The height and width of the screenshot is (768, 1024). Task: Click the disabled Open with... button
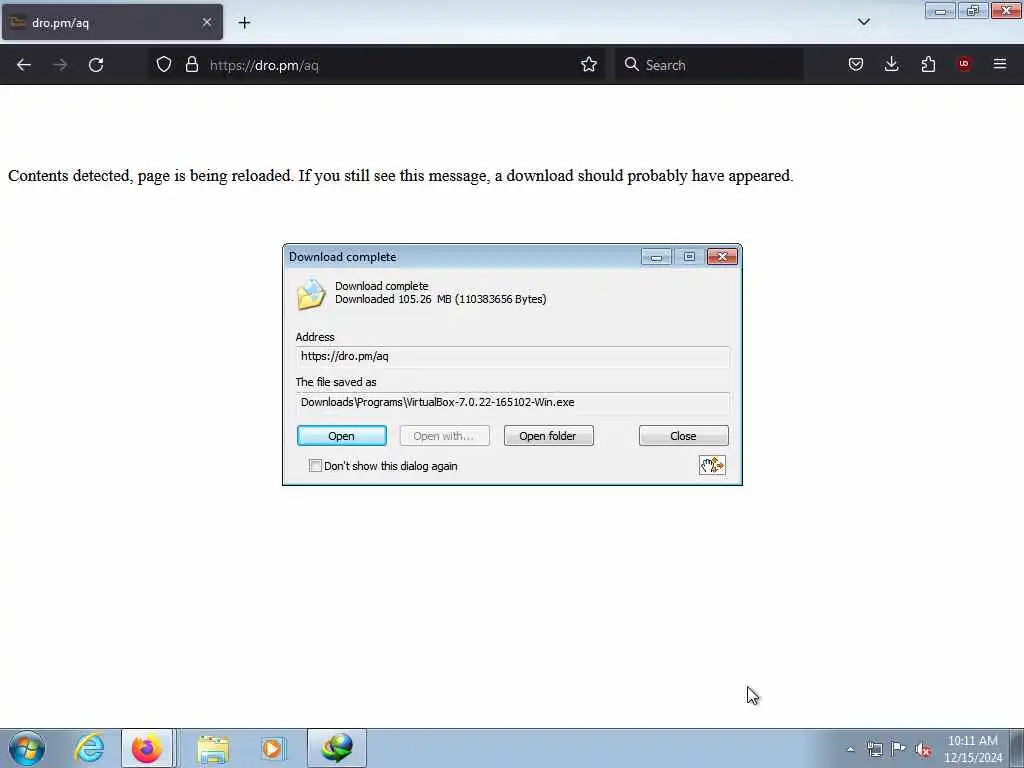(x=444, y=436)
